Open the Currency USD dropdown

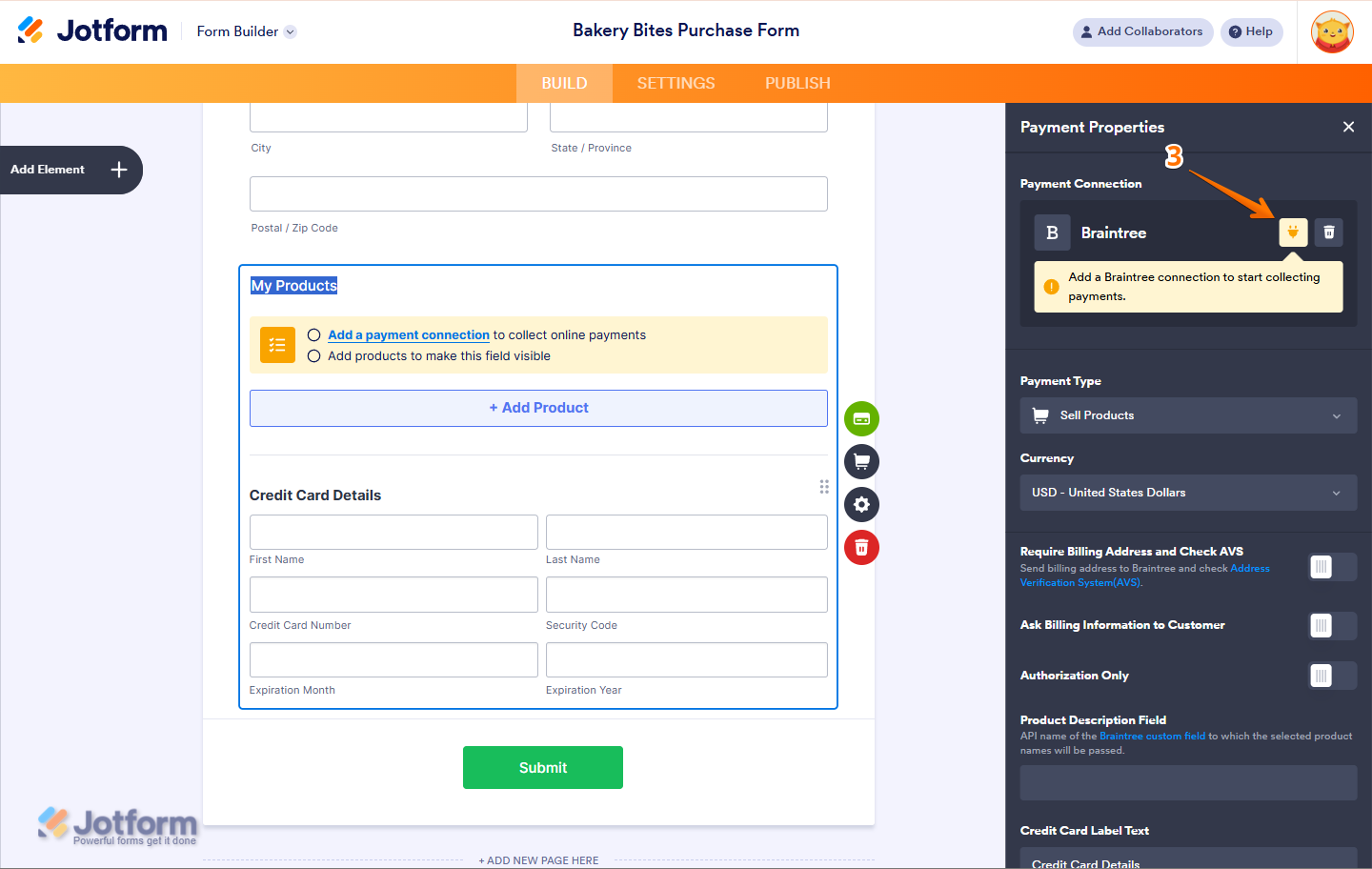[x=1188, y=493]
